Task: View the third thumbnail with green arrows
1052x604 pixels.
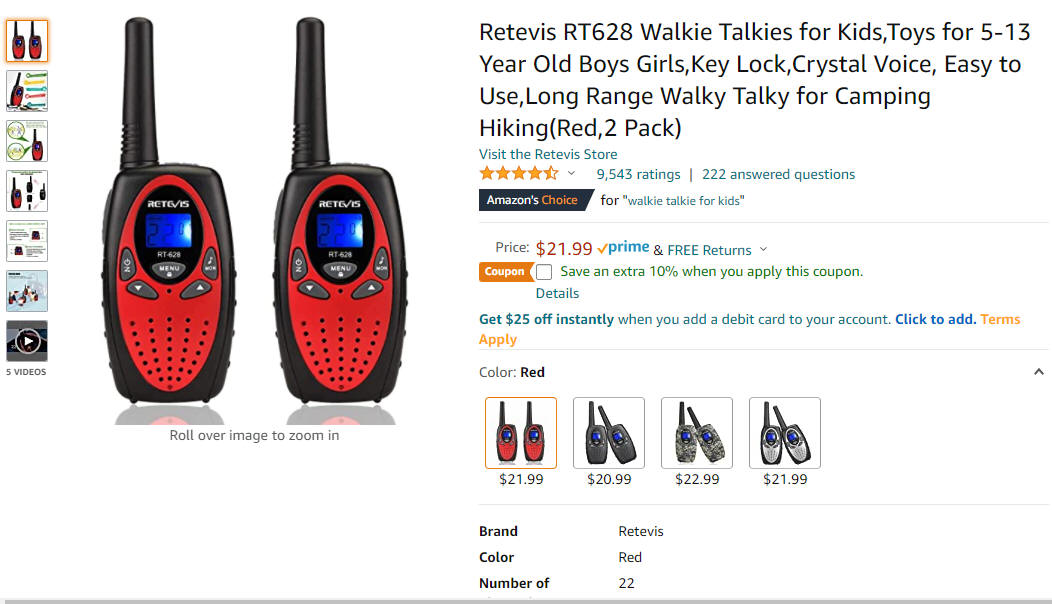Action: tap(27, 141)
